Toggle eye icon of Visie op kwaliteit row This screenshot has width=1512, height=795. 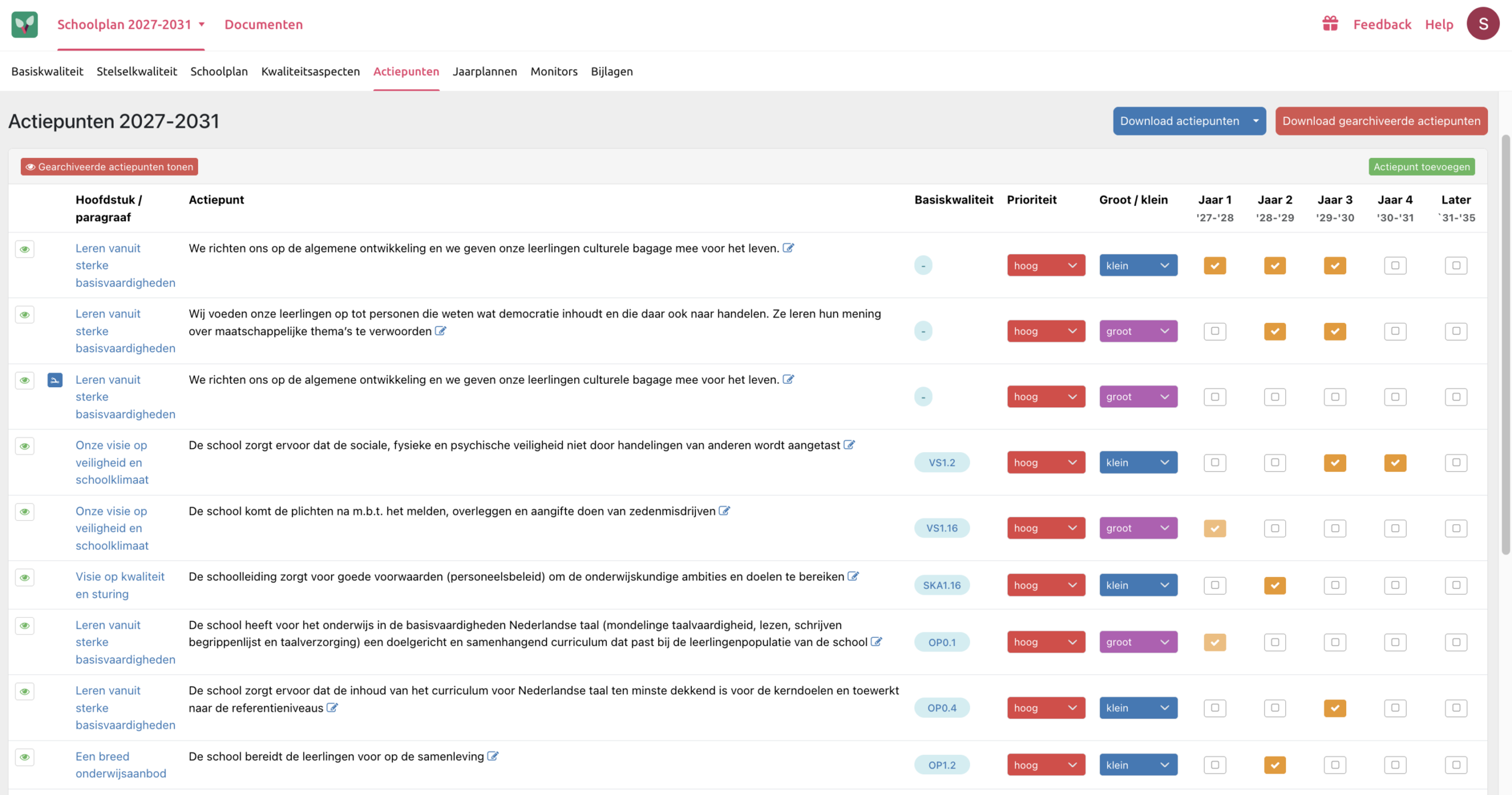click(25, 578)
